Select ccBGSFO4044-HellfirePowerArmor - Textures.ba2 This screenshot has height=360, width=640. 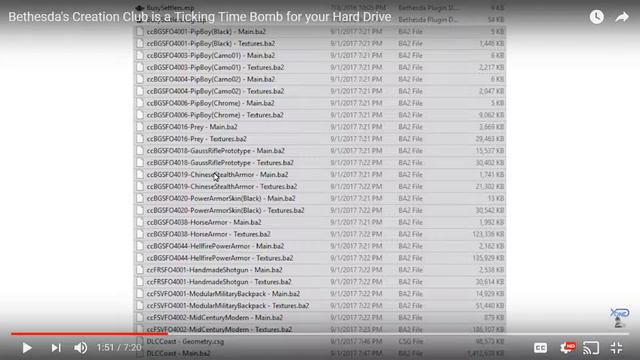pyautogui.click(x=220, y=258)
